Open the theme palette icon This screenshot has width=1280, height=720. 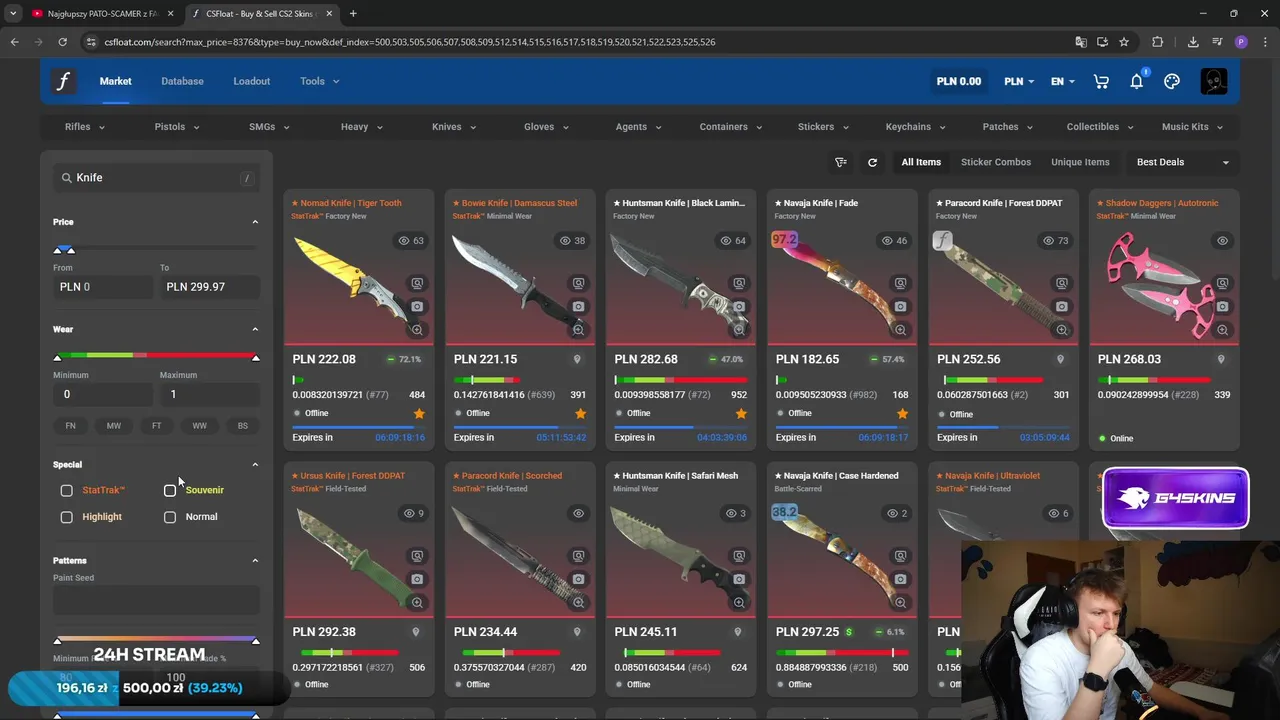click(1172, 81)
